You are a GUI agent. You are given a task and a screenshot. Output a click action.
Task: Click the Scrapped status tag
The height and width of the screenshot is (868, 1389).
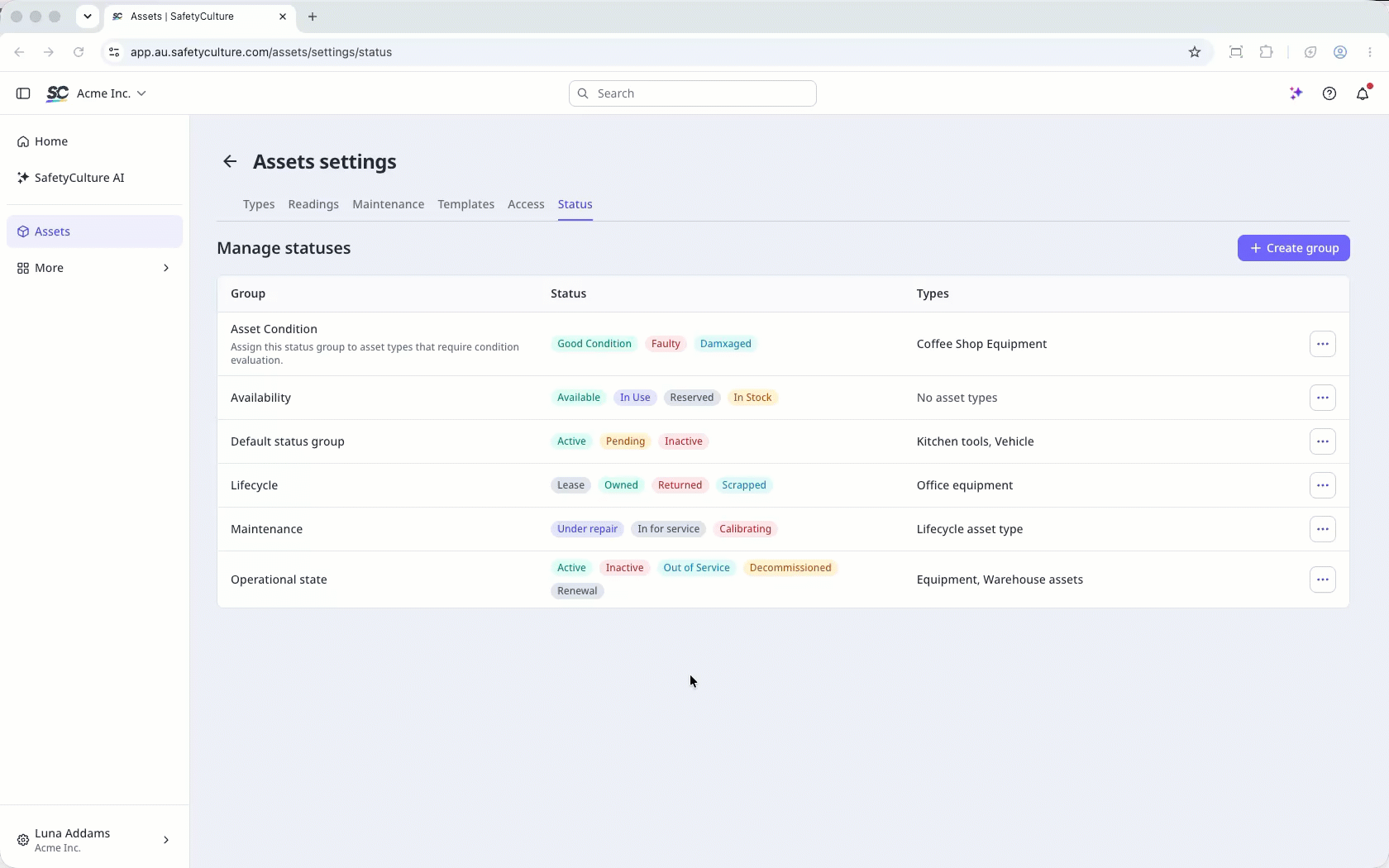(x=744, y=485)
